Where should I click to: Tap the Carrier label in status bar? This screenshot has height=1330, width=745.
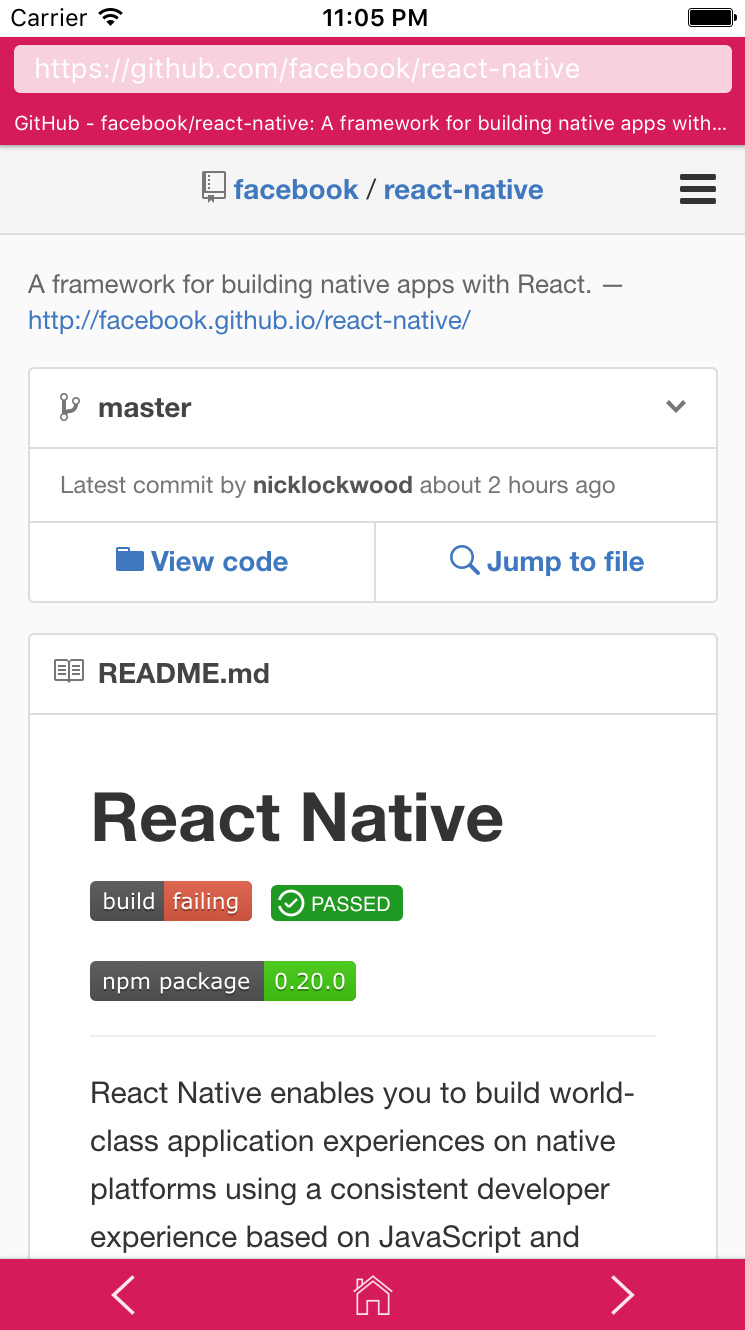pyautogui.click(x=48, y=17)
